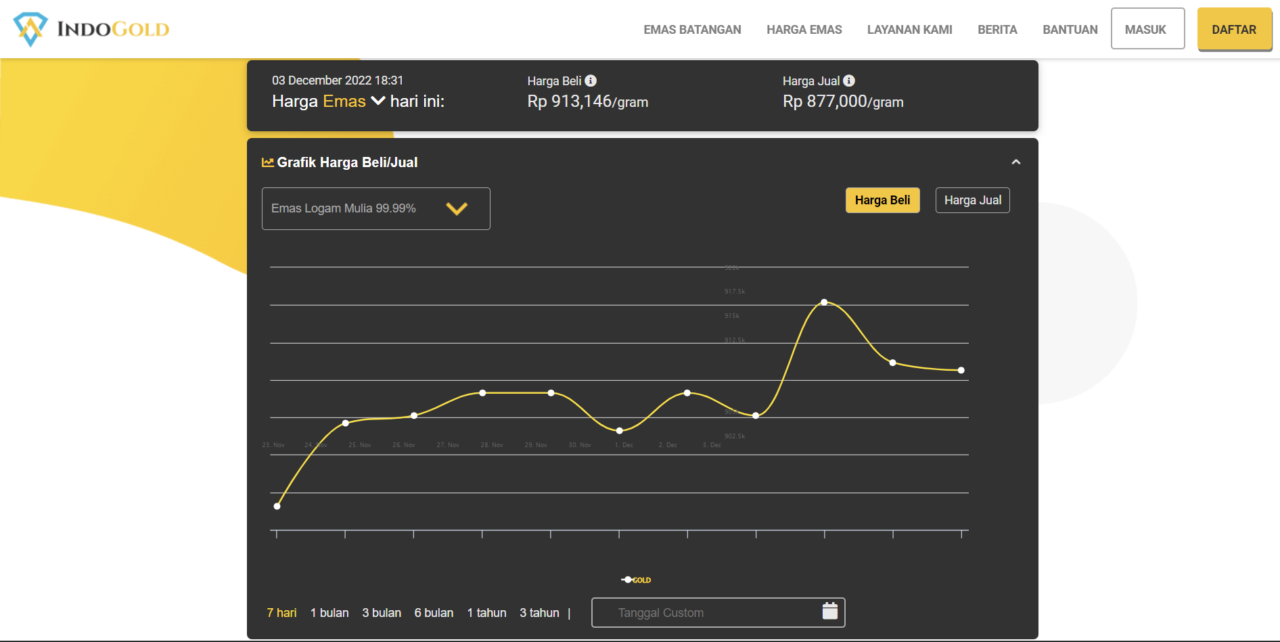Viewport: 1280px width, 642px height.
Task: Click the info icon beside Harga Jual
Action: [849, 81]
